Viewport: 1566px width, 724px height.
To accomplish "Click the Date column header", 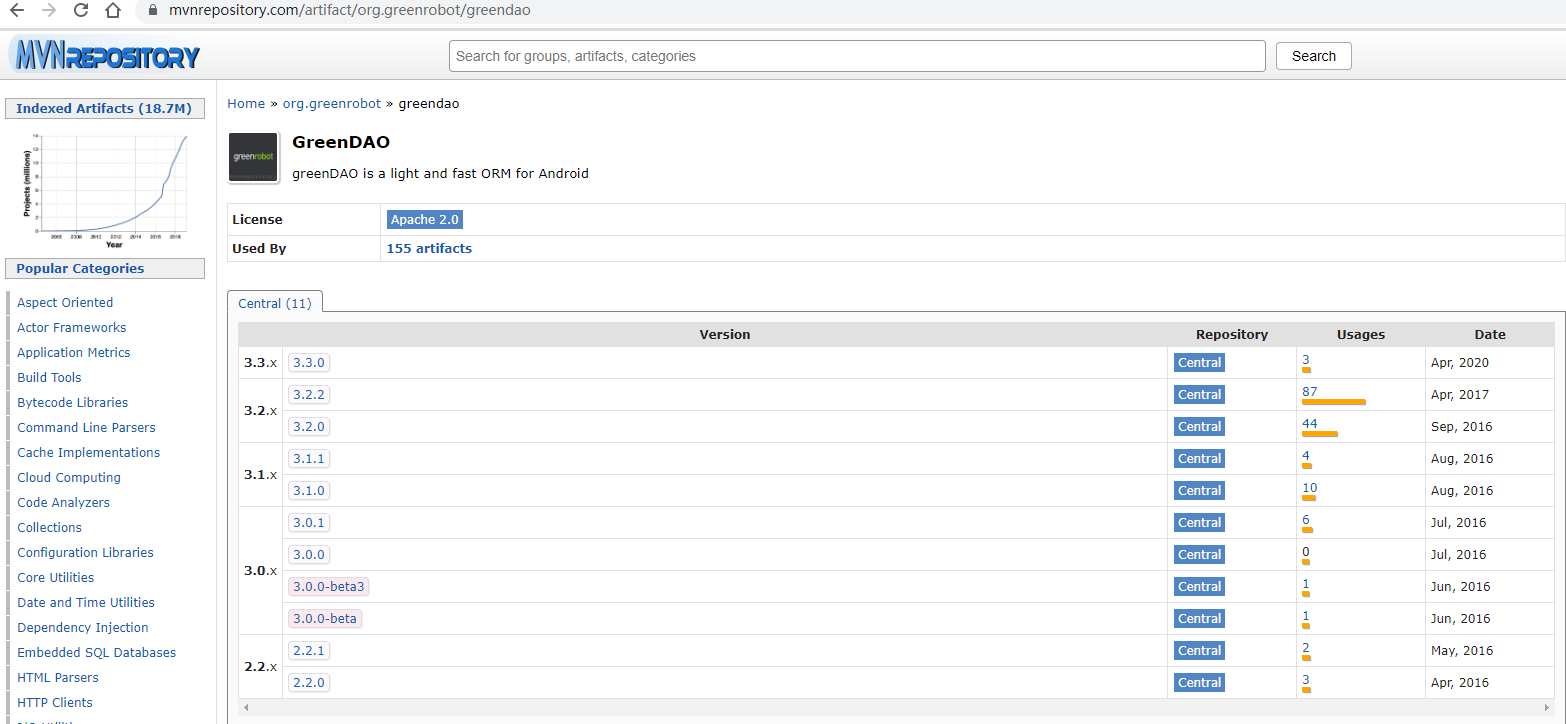I will (x=1490, y=334).
